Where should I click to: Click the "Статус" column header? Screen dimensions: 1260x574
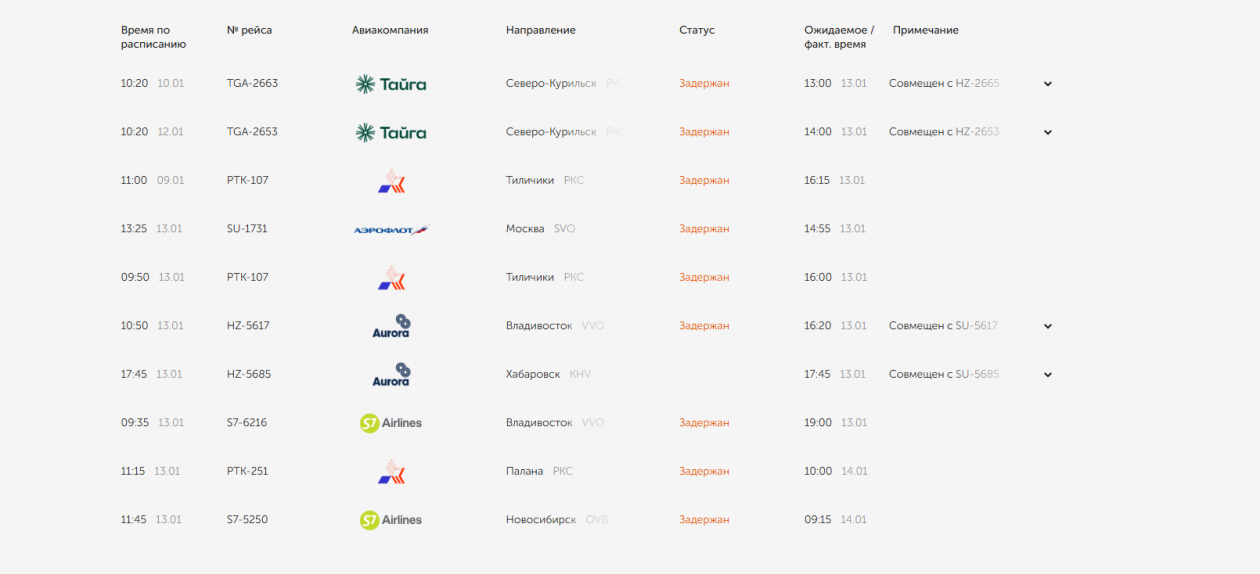(697, 30)
